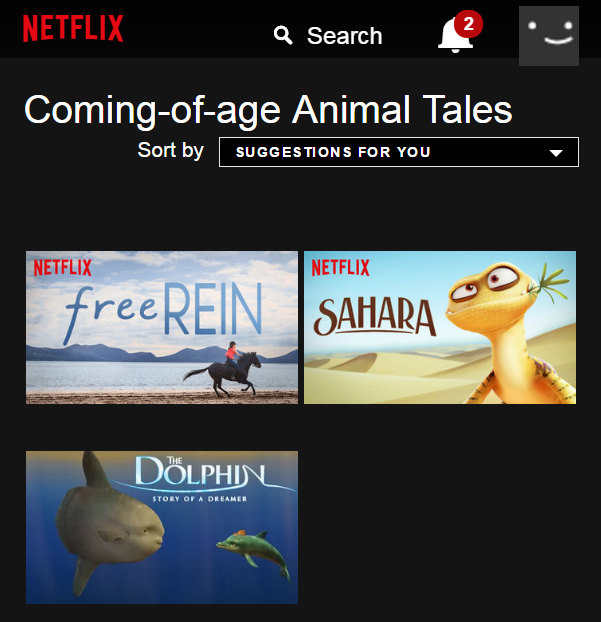Click the horse rider on Free Rein artwork
The height and width of the screenshot is (622, 601).
pyautogui.click(x=223, y=369)
